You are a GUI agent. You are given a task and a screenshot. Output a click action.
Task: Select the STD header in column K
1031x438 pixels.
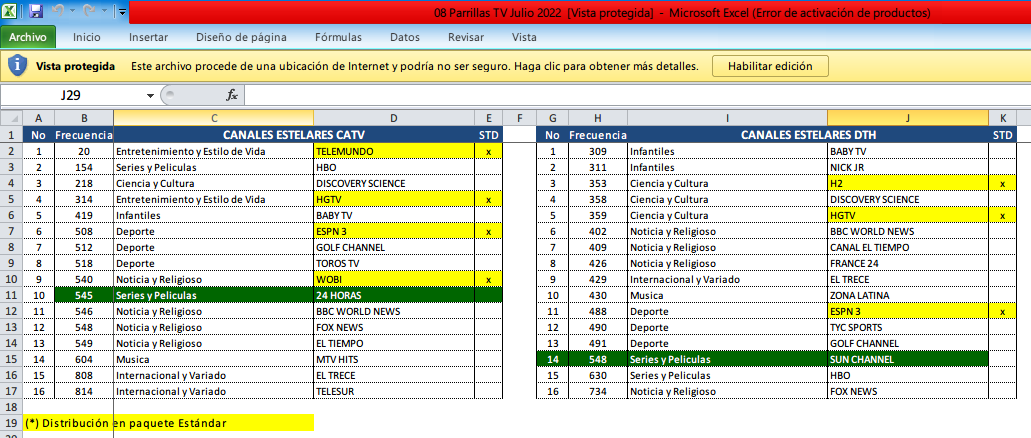point(1003,135)
